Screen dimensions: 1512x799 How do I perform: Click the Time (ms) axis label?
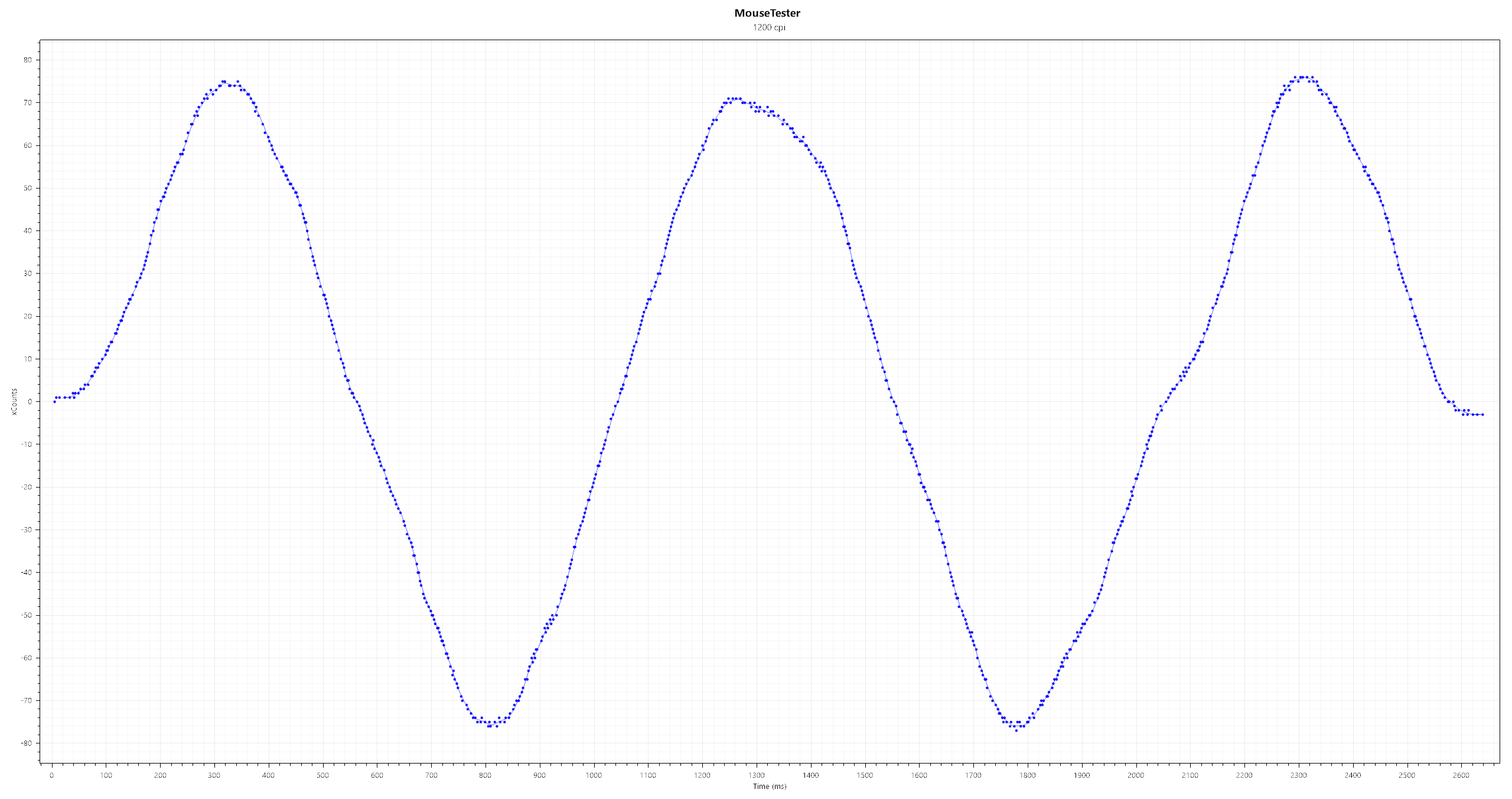coord(769,786)
